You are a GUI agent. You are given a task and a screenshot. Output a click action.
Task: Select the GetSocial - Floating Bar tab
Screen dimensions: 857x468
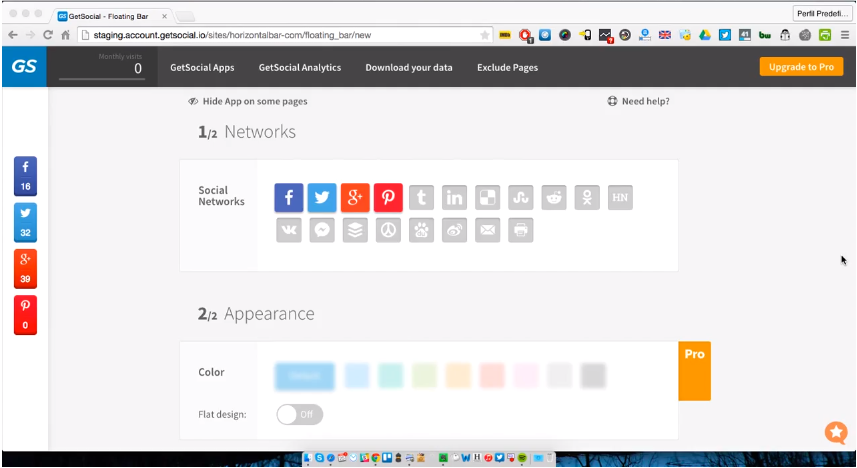click(x=112, y=16)
